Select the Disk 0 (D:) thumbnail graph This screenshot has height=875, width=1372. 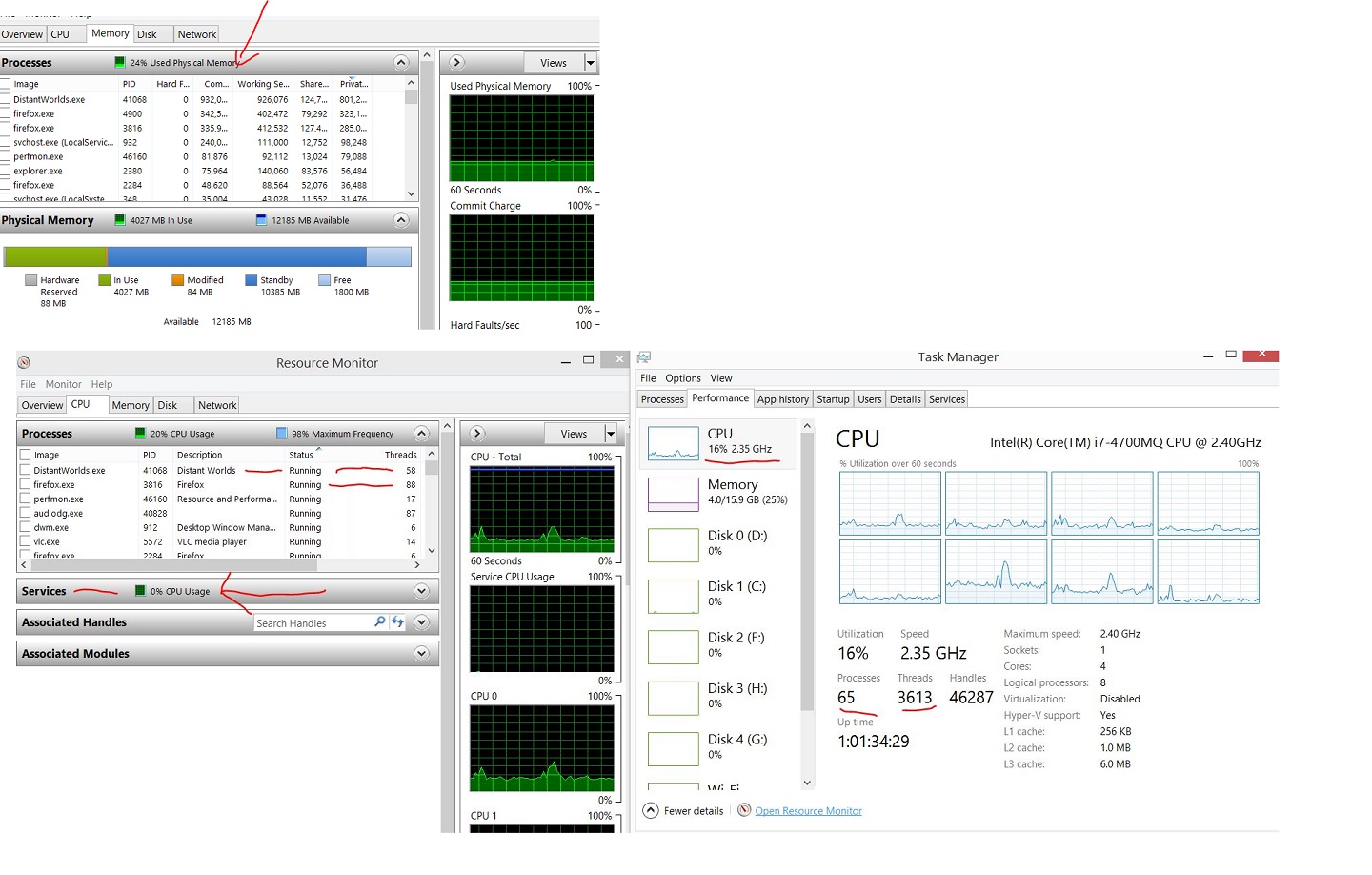[673, 544]
